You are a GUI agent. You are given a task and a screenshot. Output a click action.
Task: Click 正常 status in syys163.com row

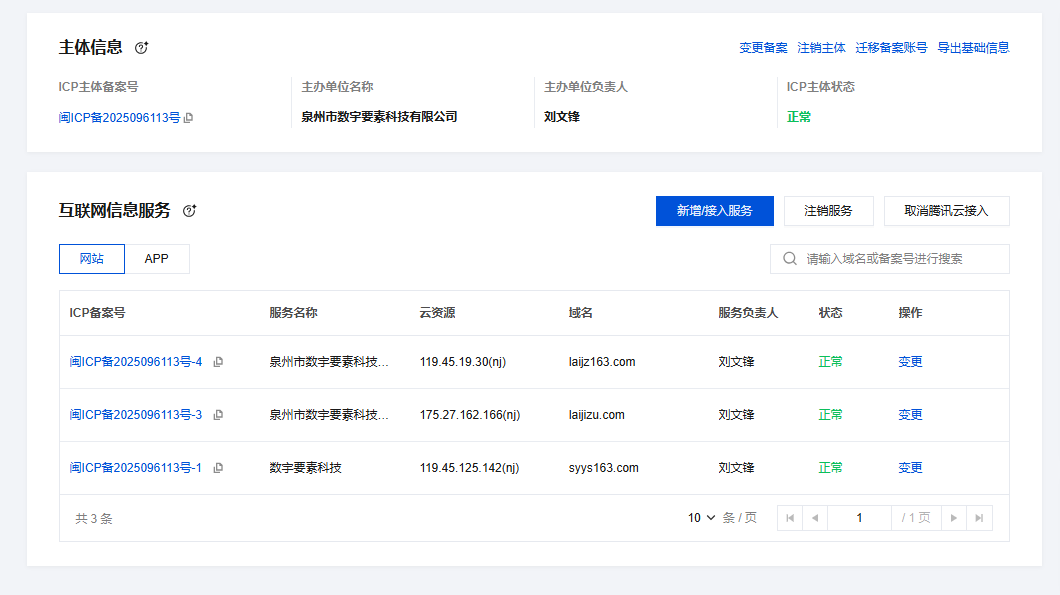coord(830,468)
